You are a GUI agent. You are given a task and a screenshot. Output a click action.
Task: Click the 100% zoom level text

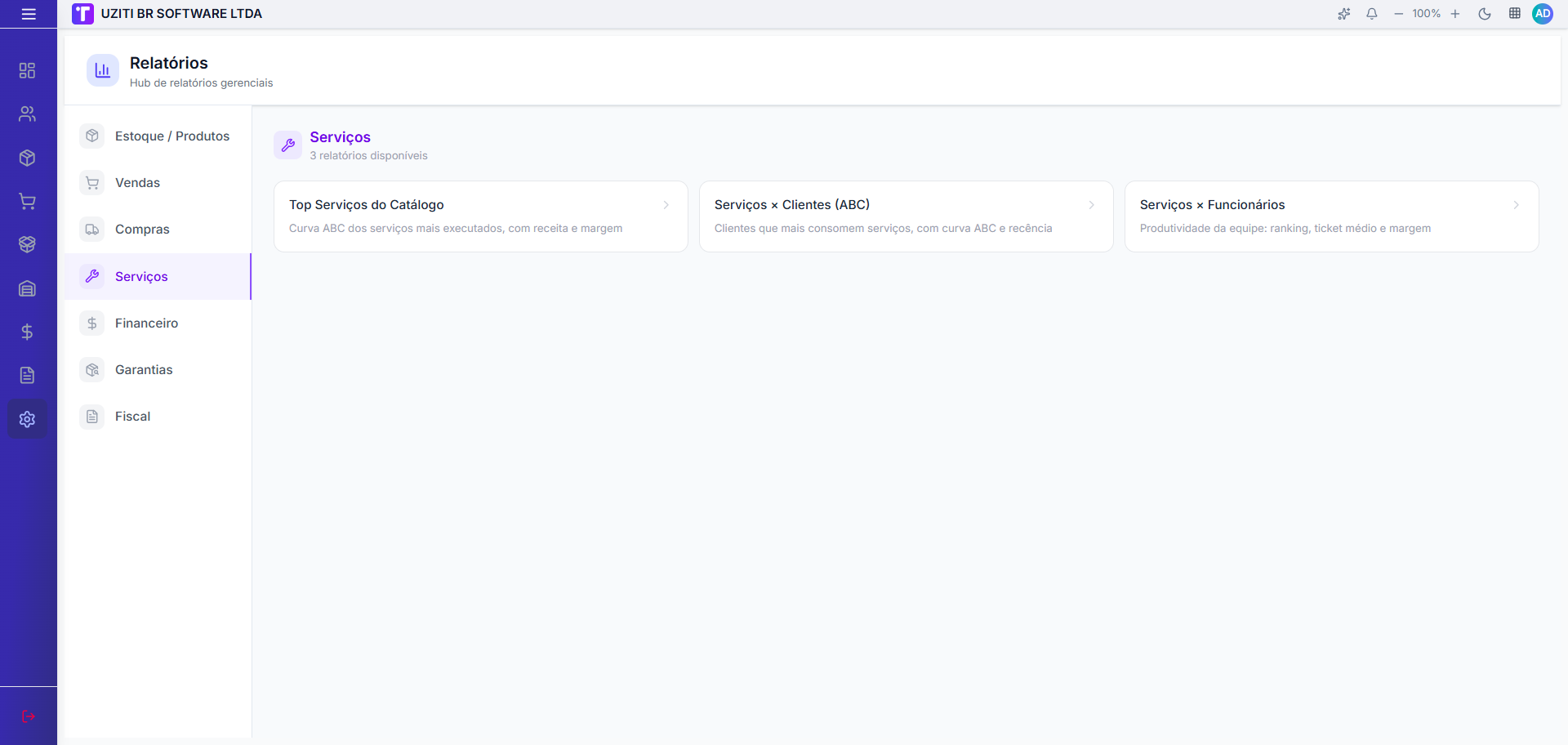tap(1427, 14)
